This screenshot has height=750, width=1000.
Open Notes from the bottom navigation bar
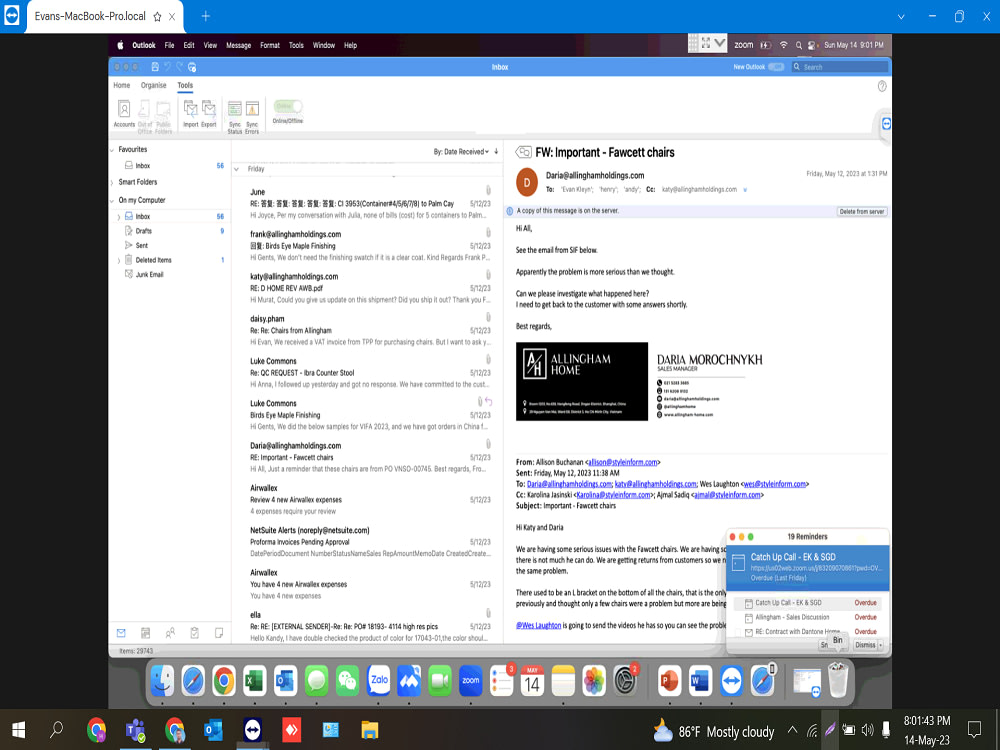pyautogui.click(x=218, y=632)
